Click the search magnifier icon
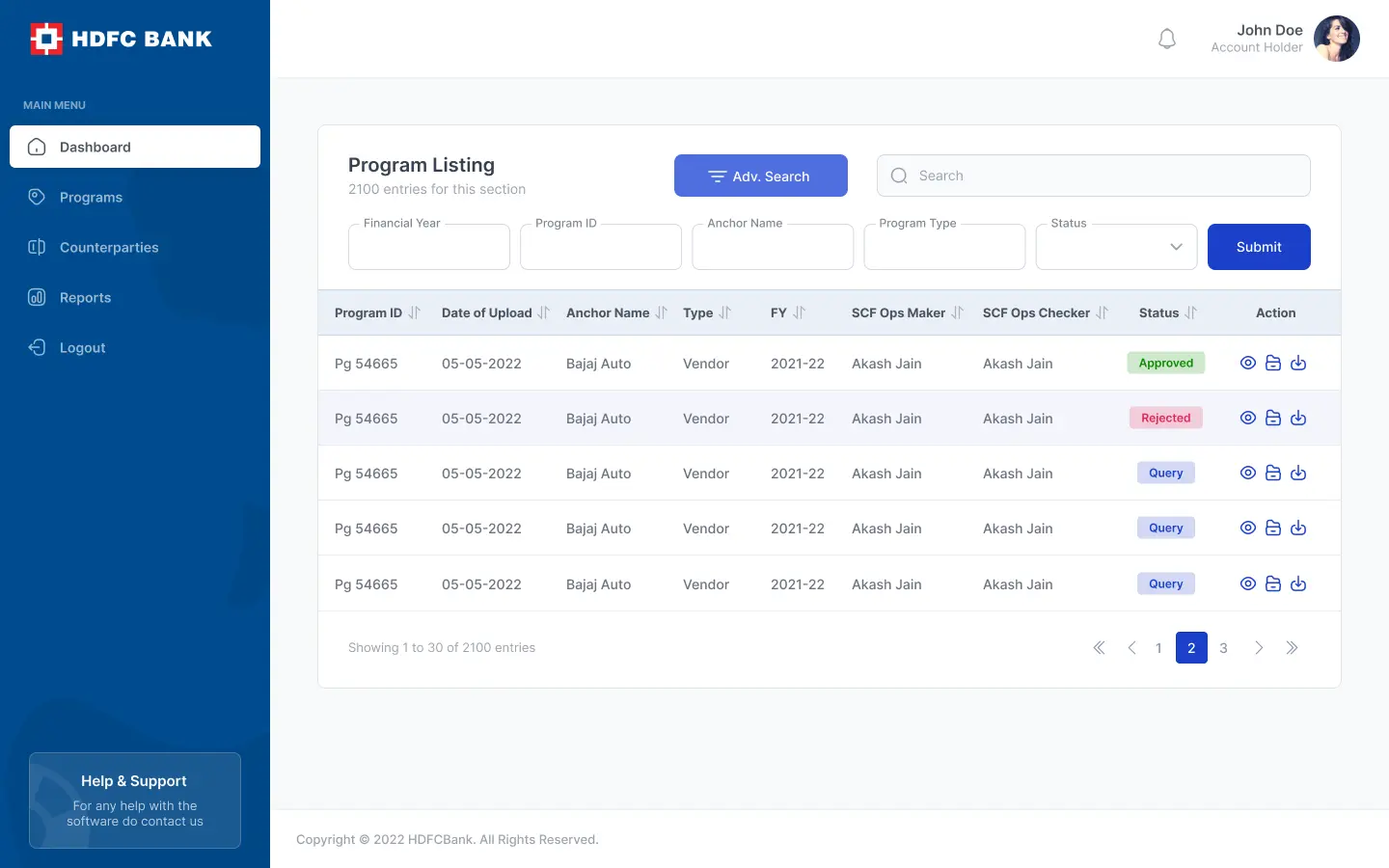 pos(899,176)
